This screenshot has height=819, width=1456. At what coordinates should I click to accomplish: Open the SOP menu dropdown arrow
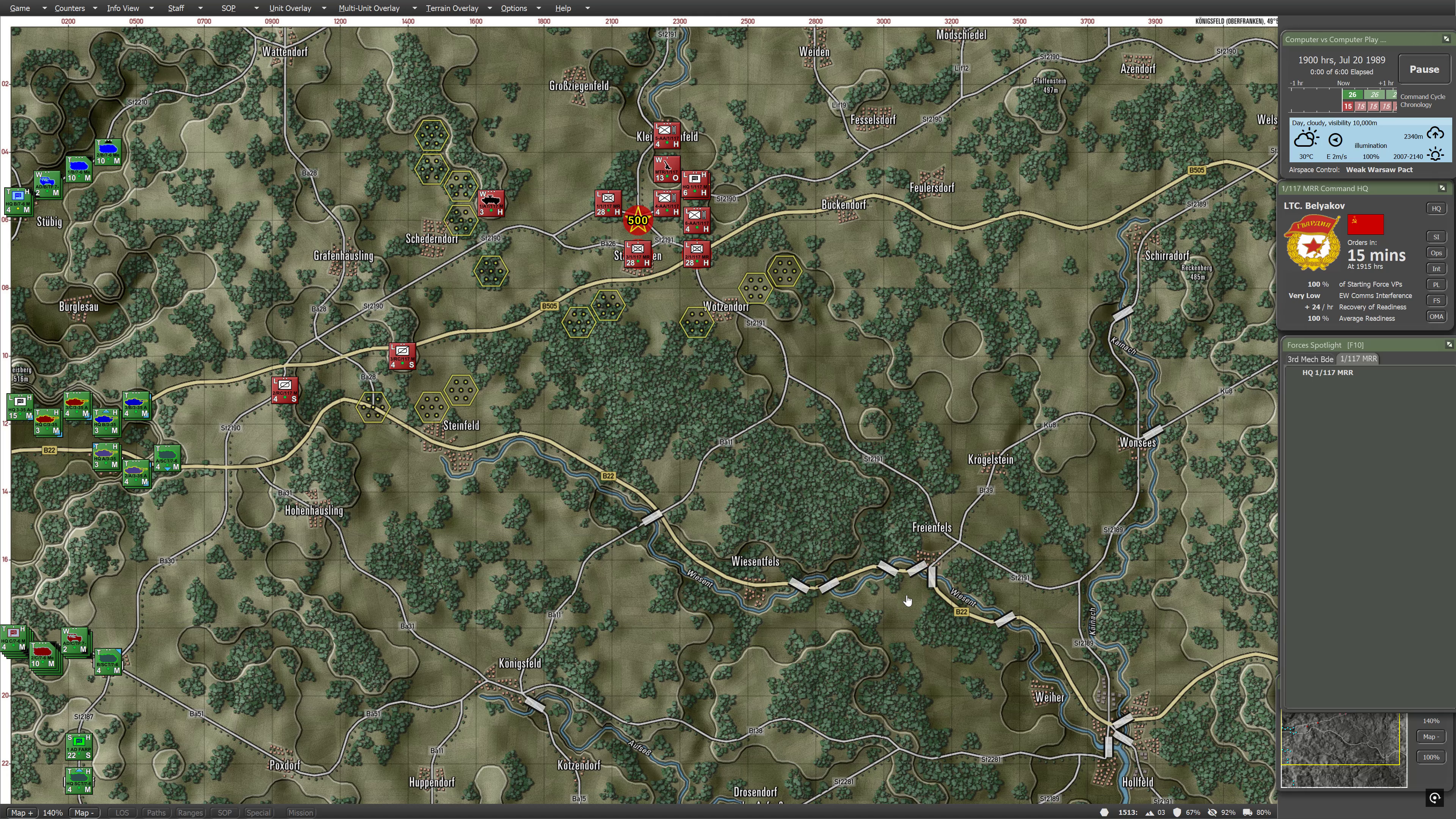click(x=257, y=8)
